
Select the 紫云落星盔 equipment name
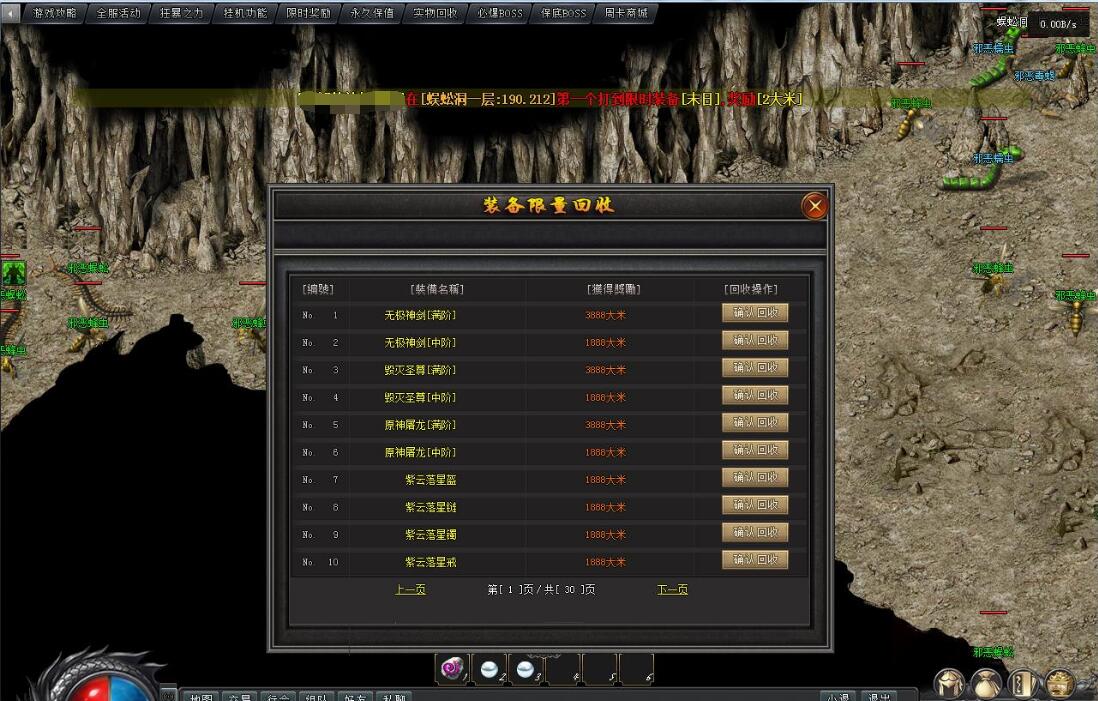pyautogui.click(x=431, y=480)
